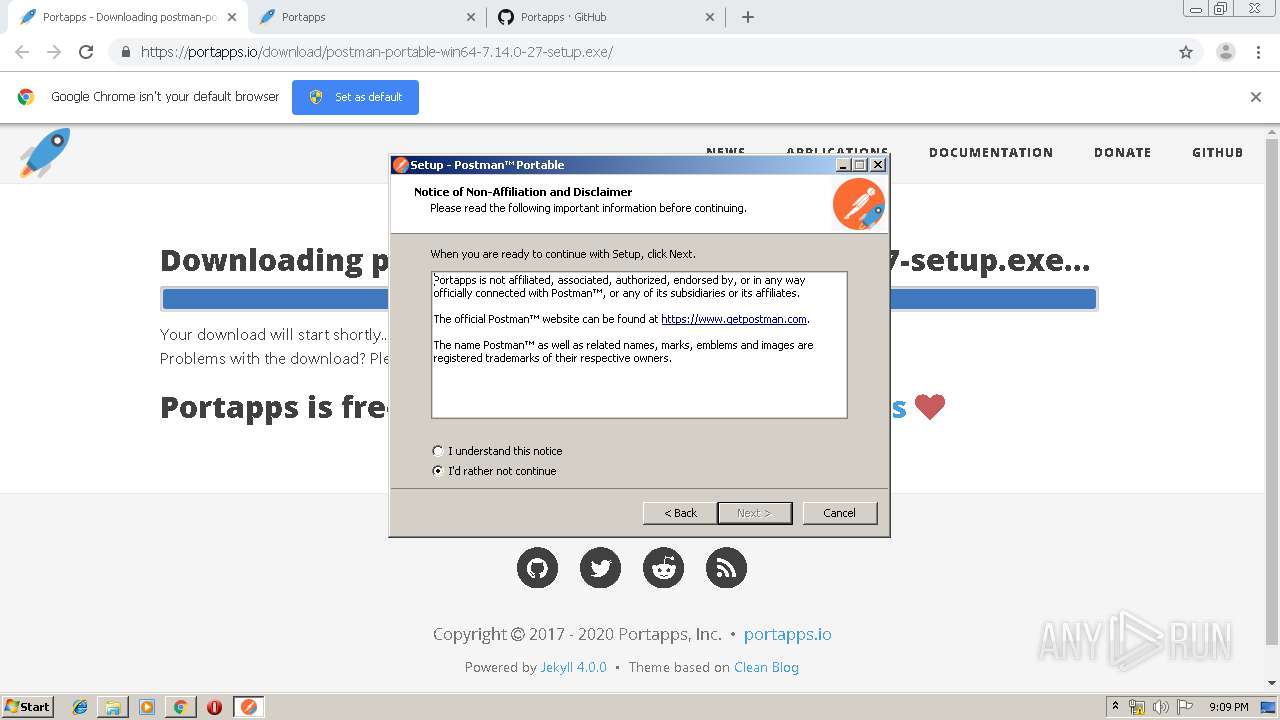Open the GitHub footer icon

coord(537,568)
